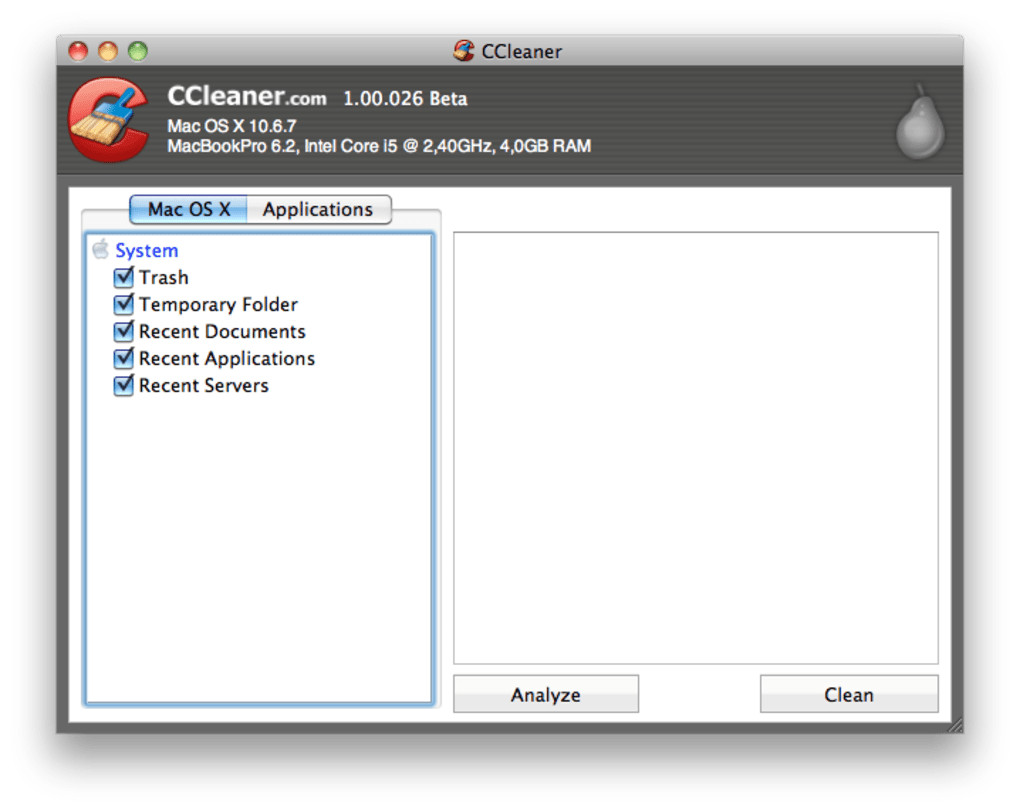Viewport: 1020px width, 811px height.
Task: Open the Applications tab
Action: [x=319, y=209]
